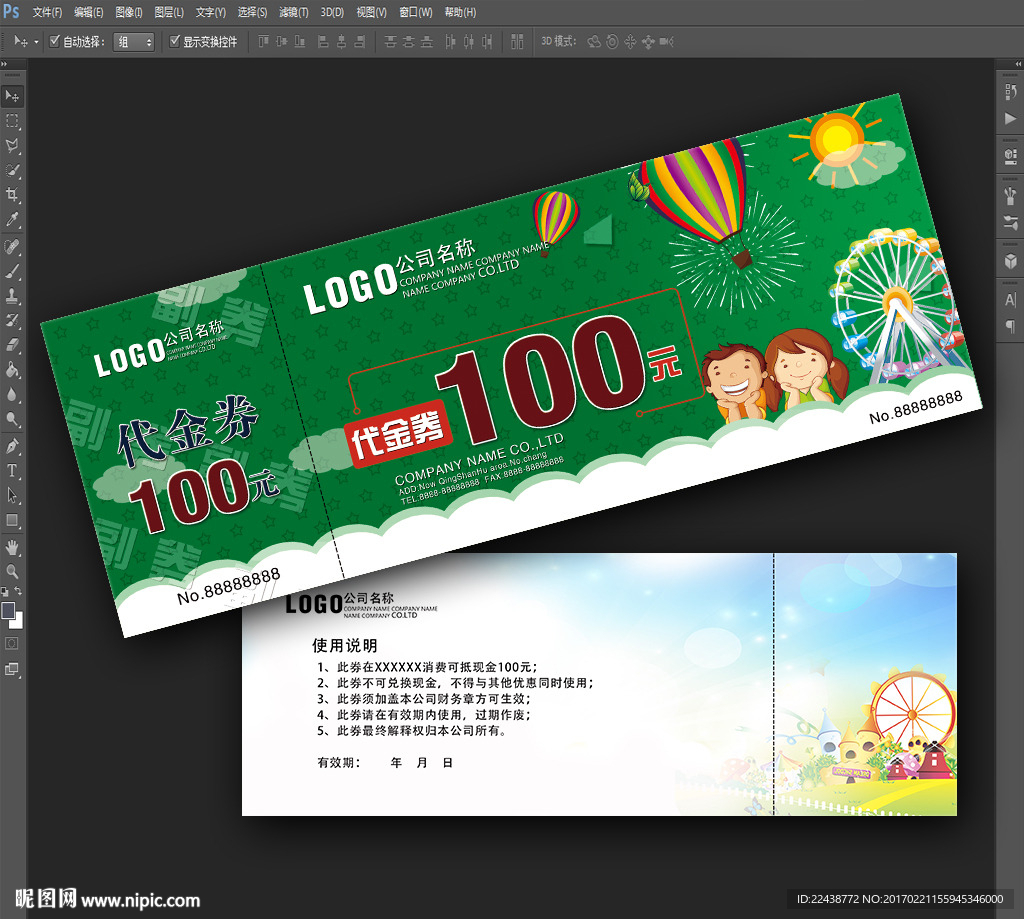Open the 图层(L) menu
This screenshot has height=919, width=1024.
169,12
